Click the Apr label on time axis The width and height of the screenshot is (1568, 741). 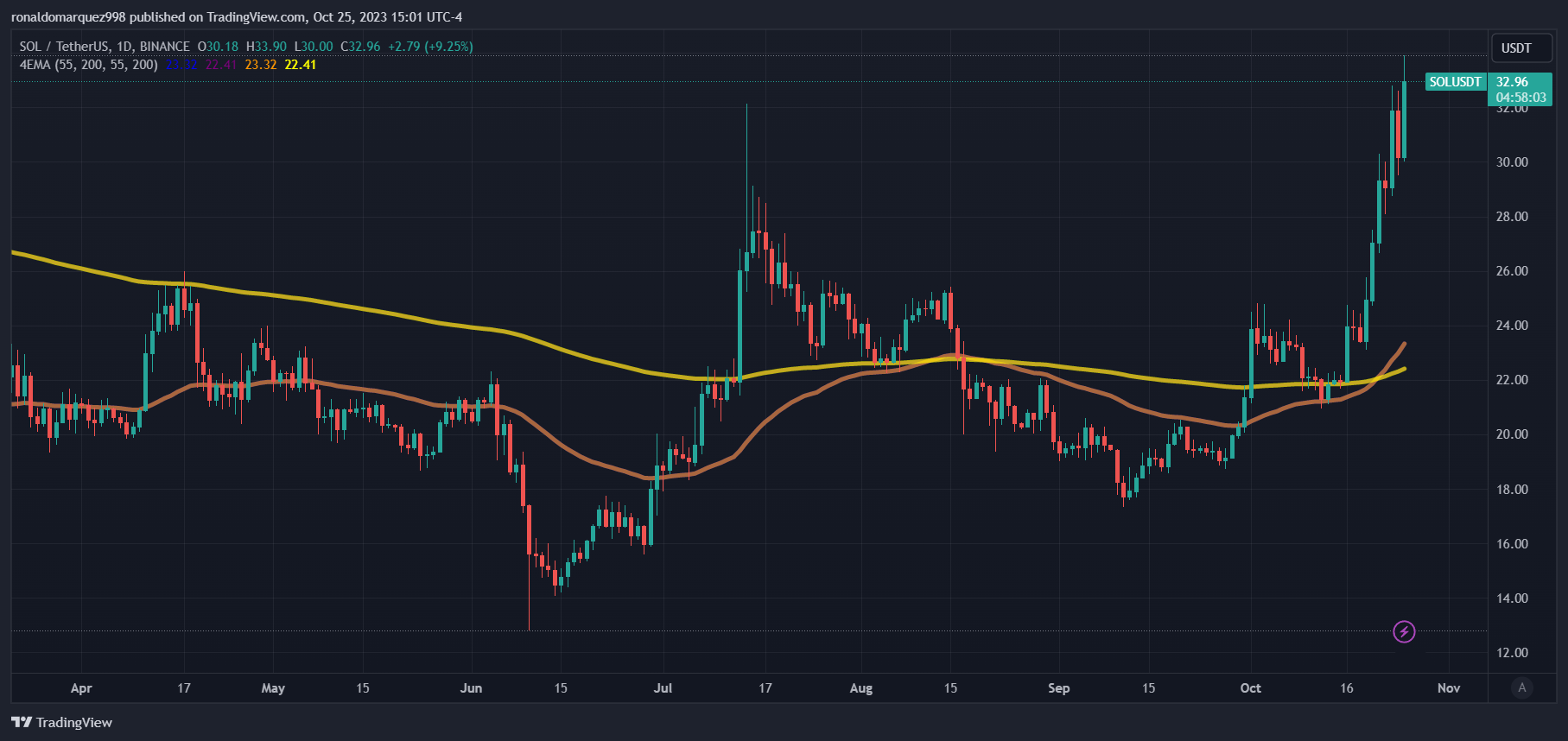(x=81, y=688)
